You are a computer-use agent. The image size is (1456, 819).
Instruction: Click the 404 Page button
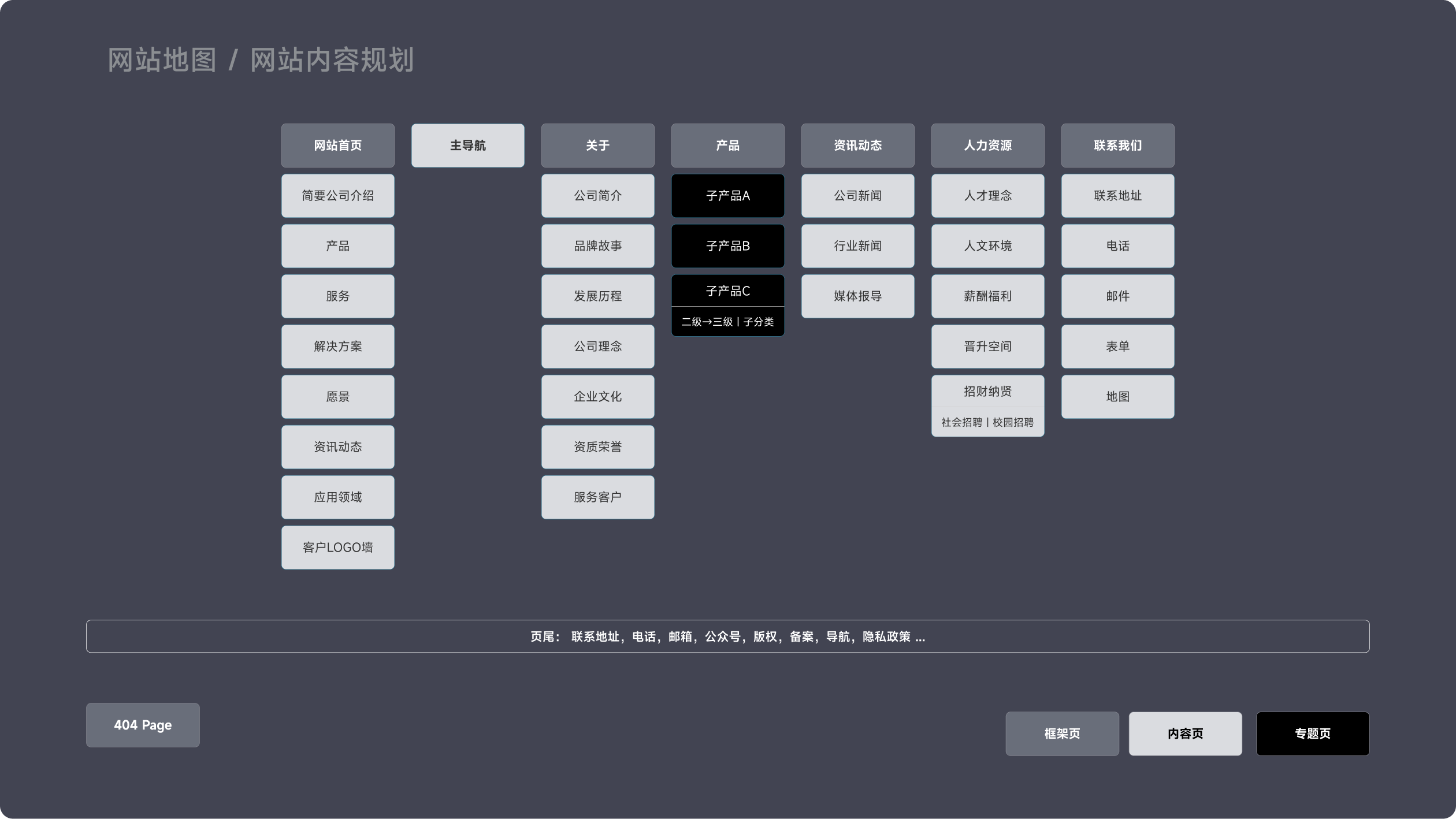(142, 725)
